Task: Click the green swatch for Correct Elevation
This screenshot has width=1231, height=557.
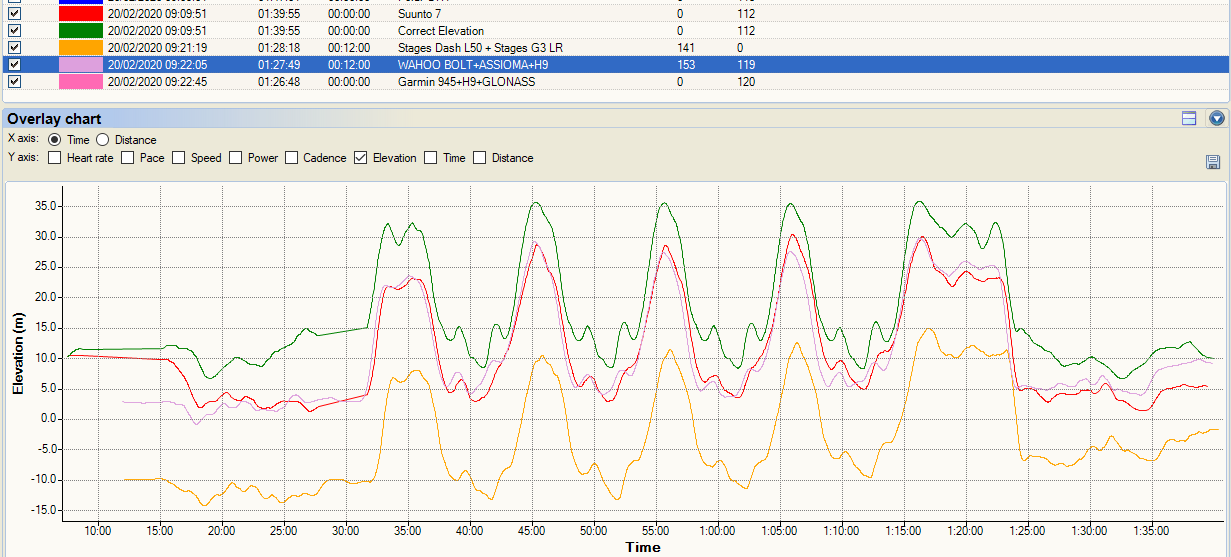Action: pos(79,31)
